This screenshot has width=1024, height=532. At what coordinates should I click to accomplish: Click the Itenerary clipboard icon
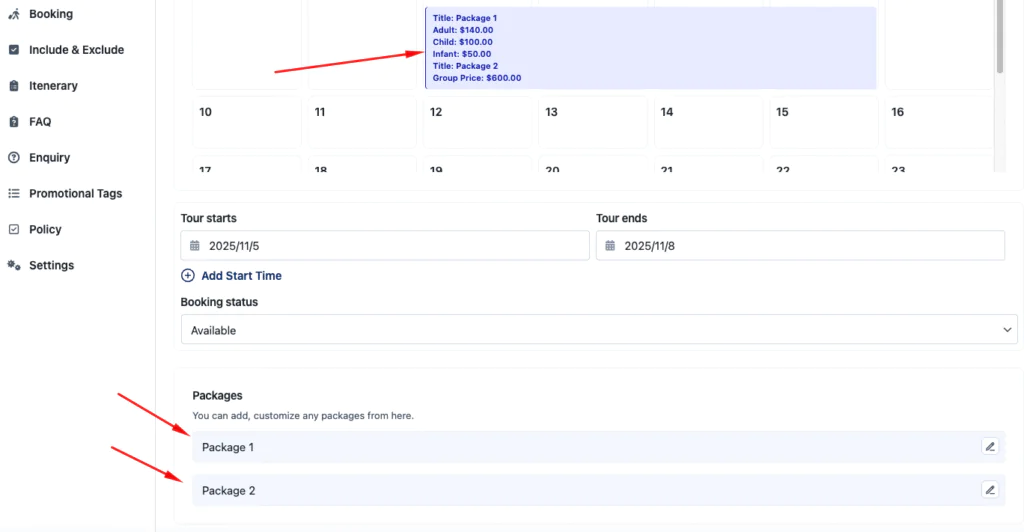14,86
